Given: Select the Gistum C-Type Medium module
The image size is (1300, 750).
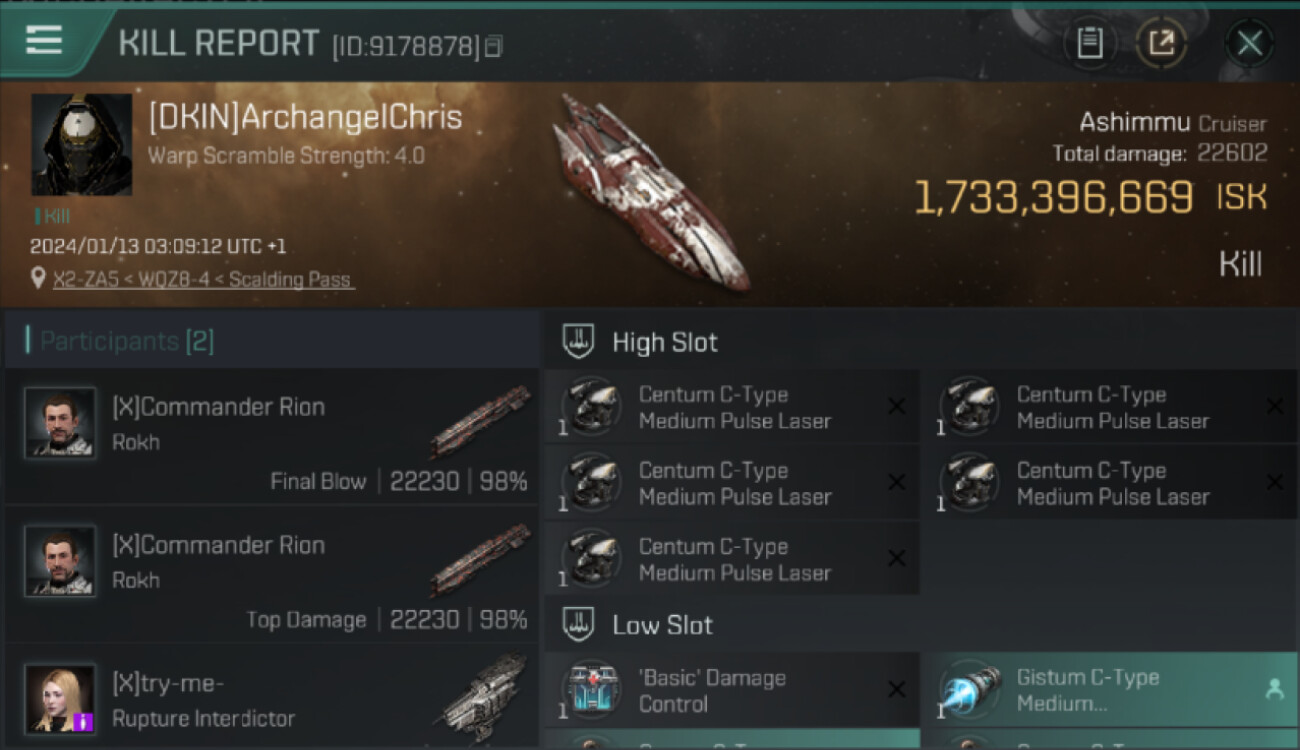Looking at the screenshot, I should click(1109, 690).
